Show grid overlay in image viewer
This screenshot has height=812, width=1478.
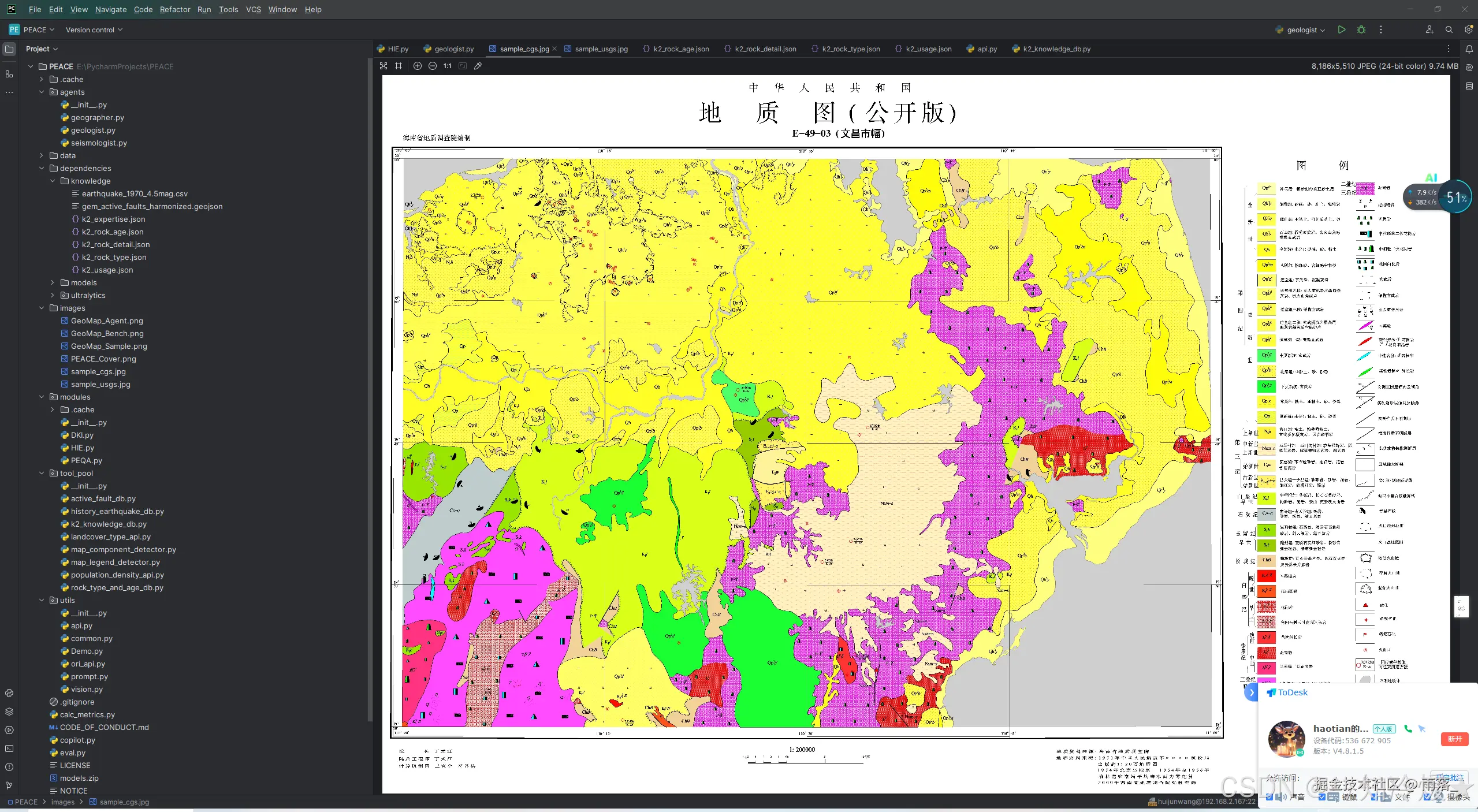(399, 66)
